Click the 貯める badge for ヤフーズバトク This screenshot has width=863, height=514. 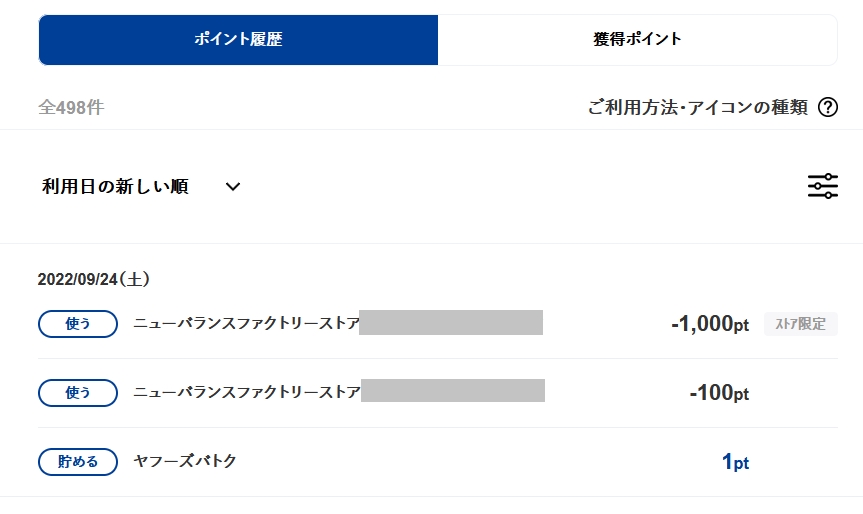point(78,462)
